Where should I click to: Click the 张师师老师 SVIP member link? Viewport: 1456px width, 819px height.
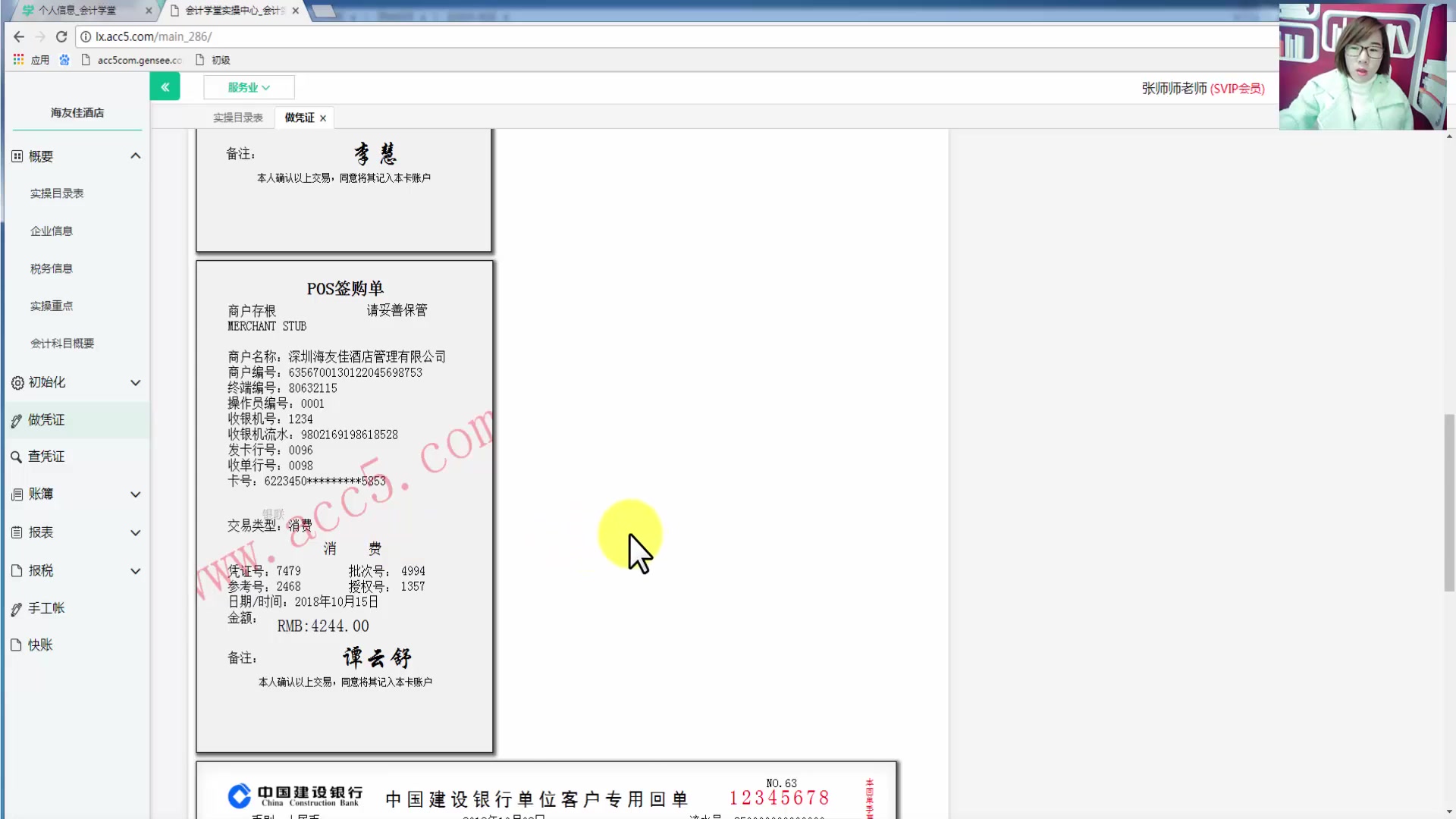click(1202, 88)
